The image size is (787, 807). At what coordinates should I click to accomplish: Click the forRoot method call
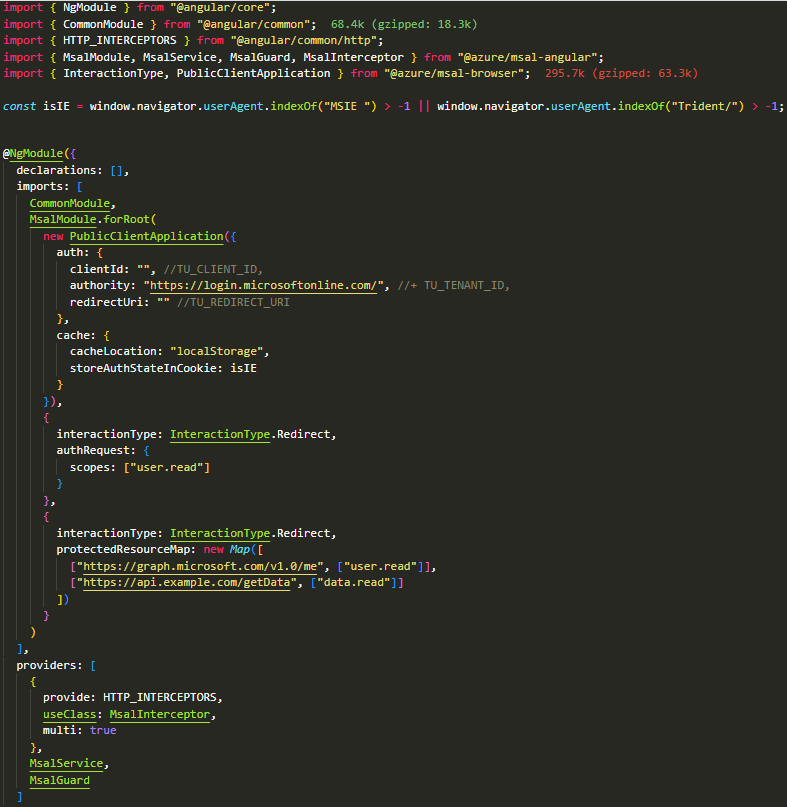coord(126,220)
